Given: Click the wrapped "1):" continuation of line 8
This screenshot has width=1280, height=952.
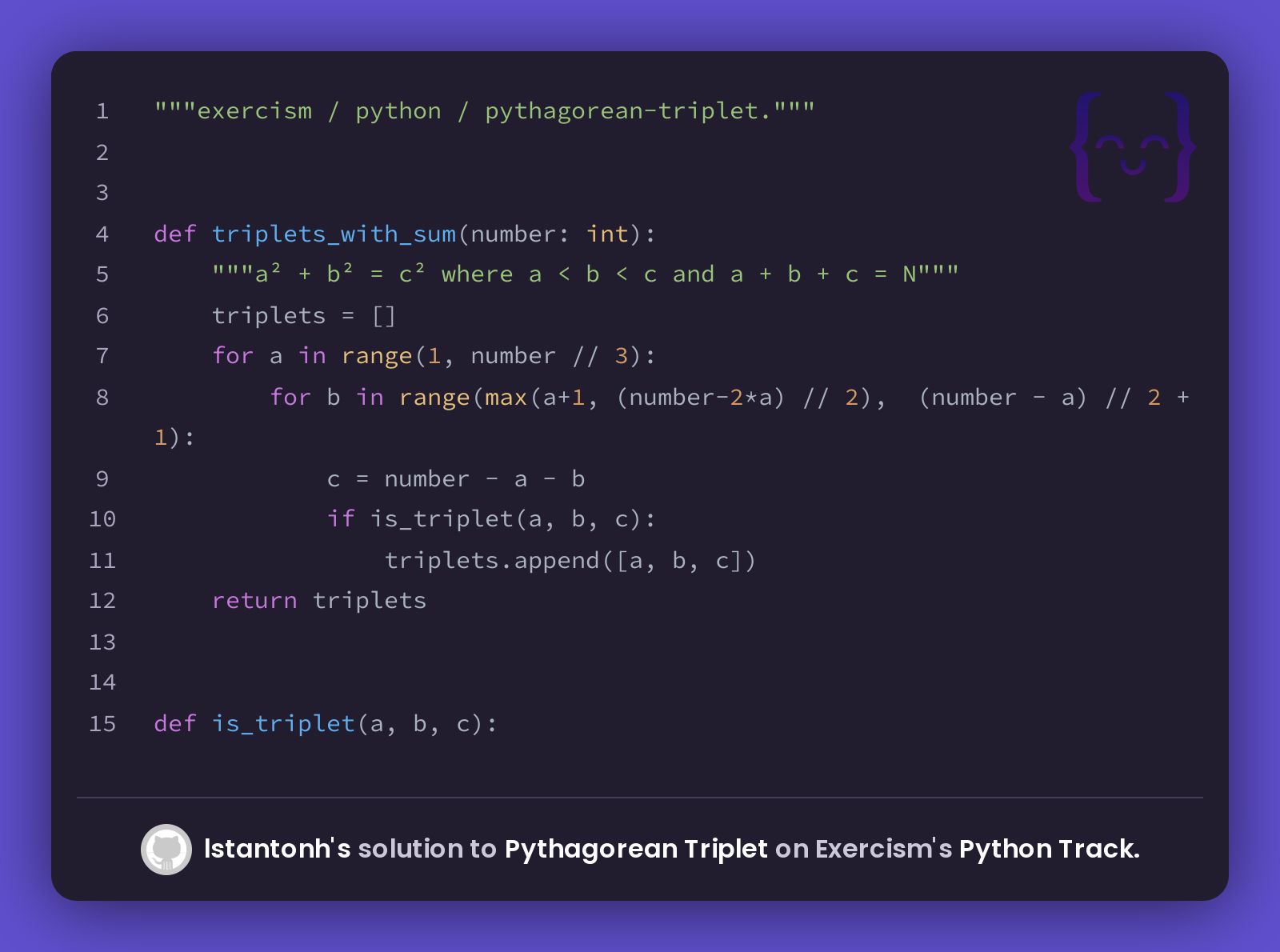Looking at the screenshot, I should 174,438.
